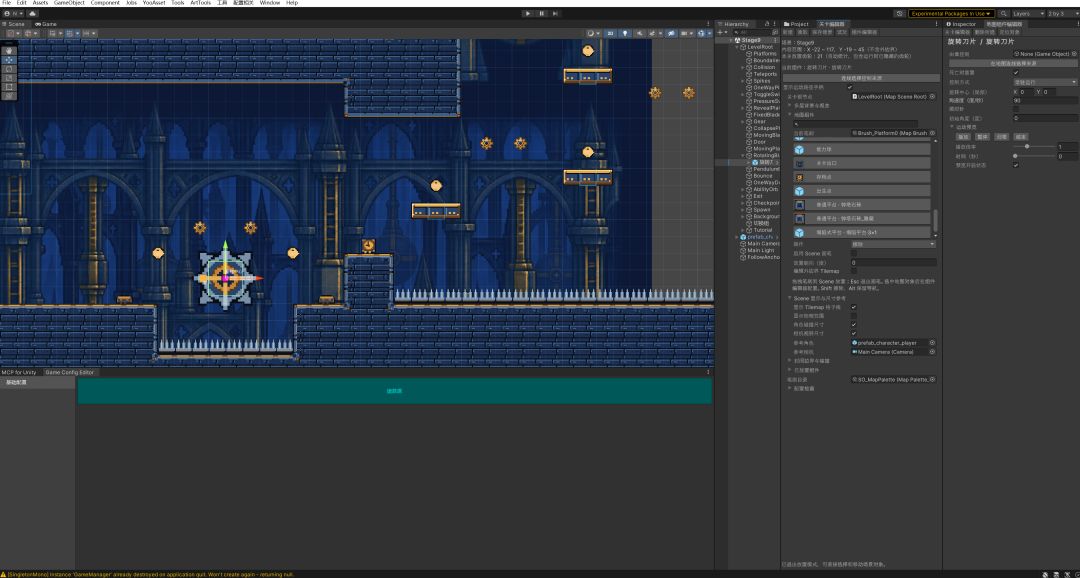This screenshot has height=578, width=1080.
Task: Switch to the Game tab
Action: (x=46, y=24)
